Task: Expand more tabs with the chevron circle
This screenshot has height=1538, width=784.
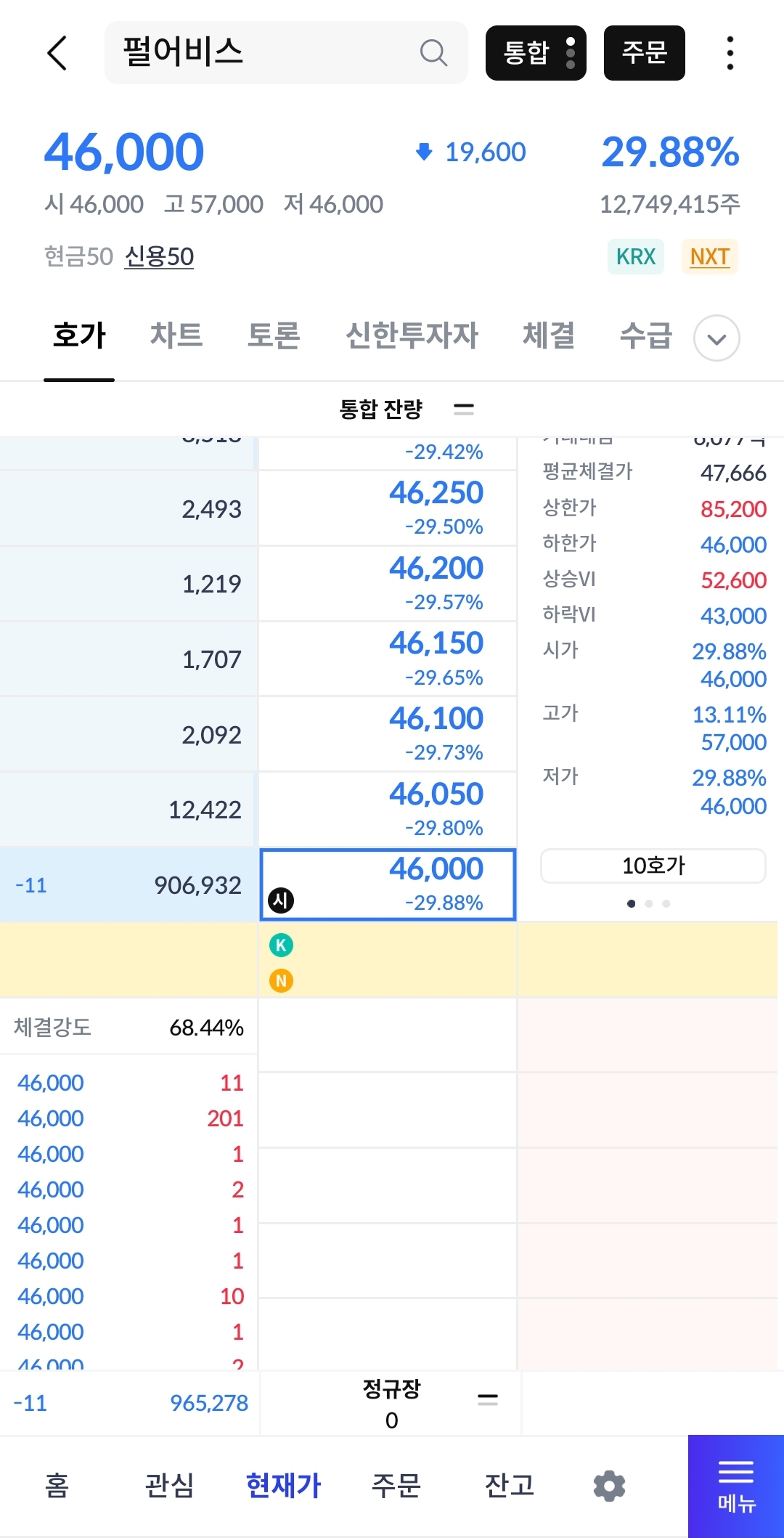Action: click(716, 338)
